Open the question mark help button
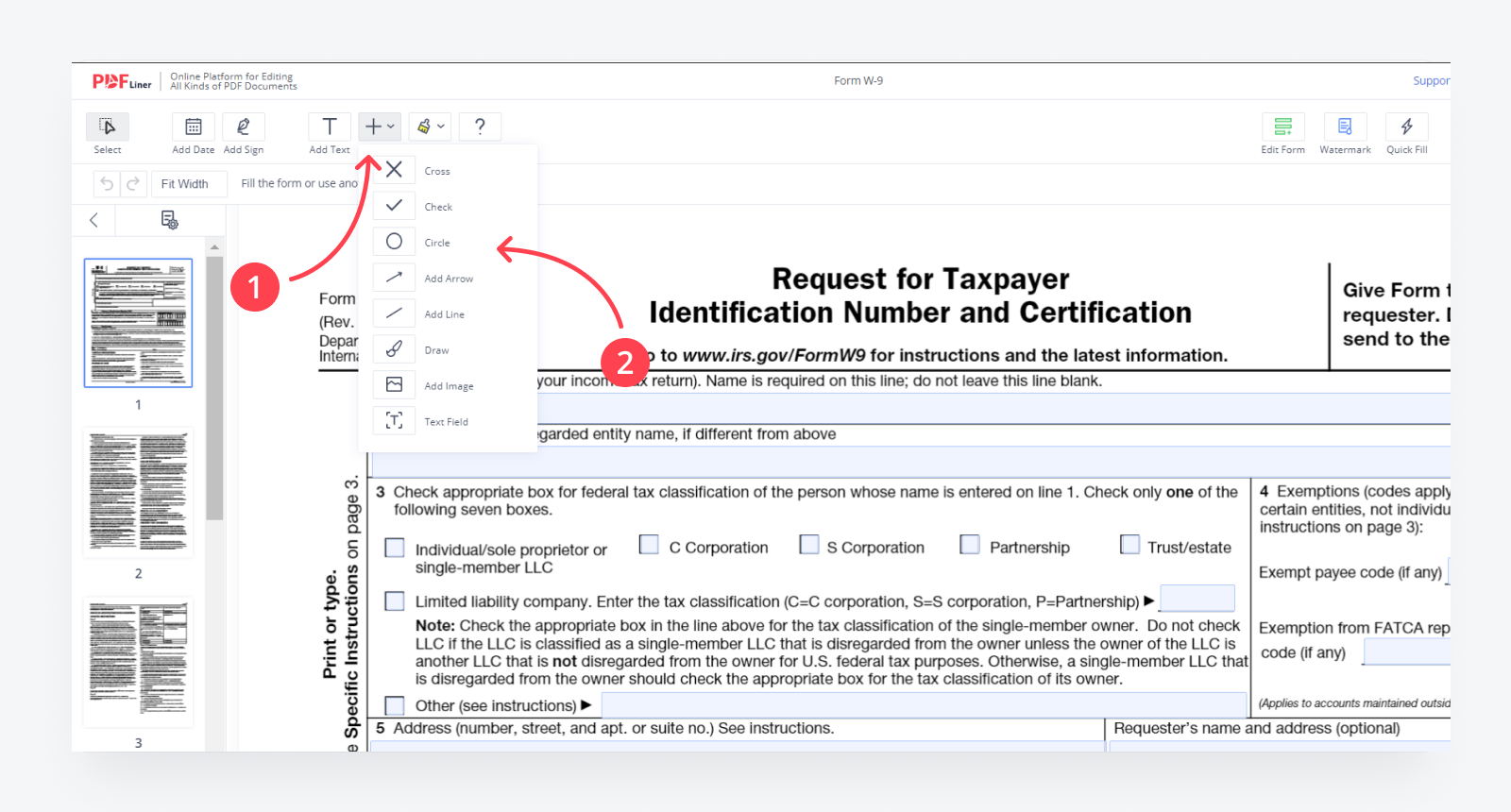 480,127
